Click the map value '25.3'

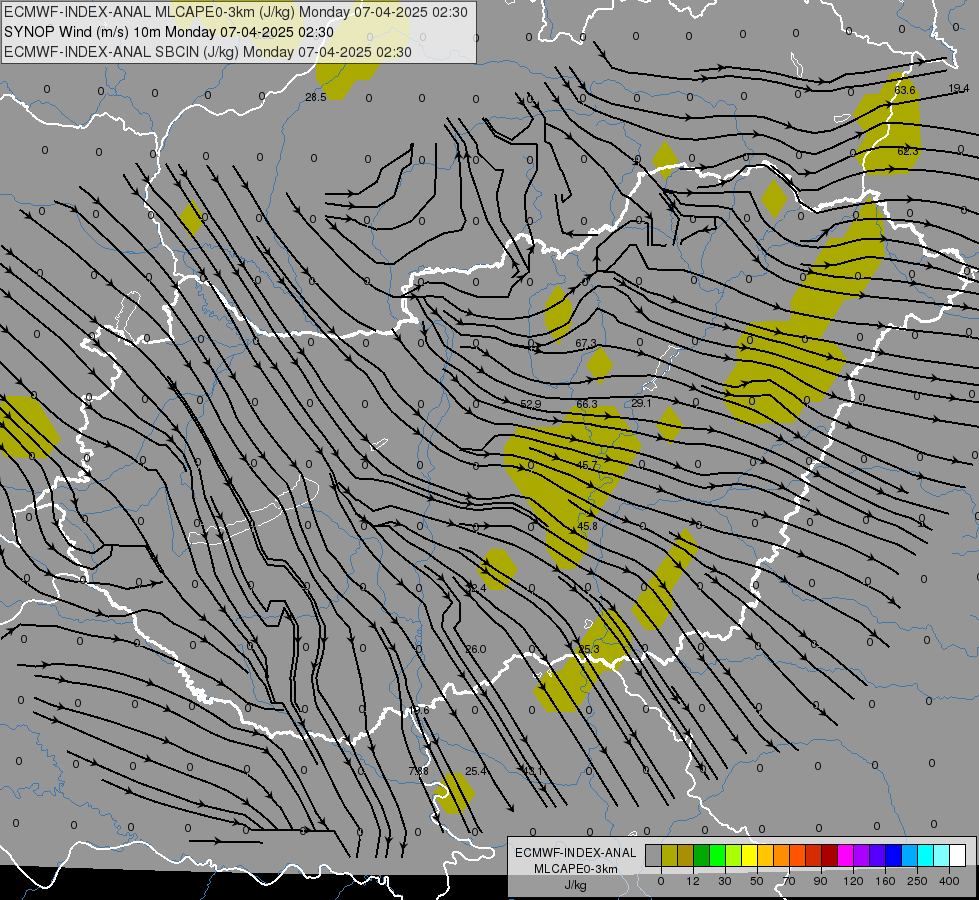point(588,649)
